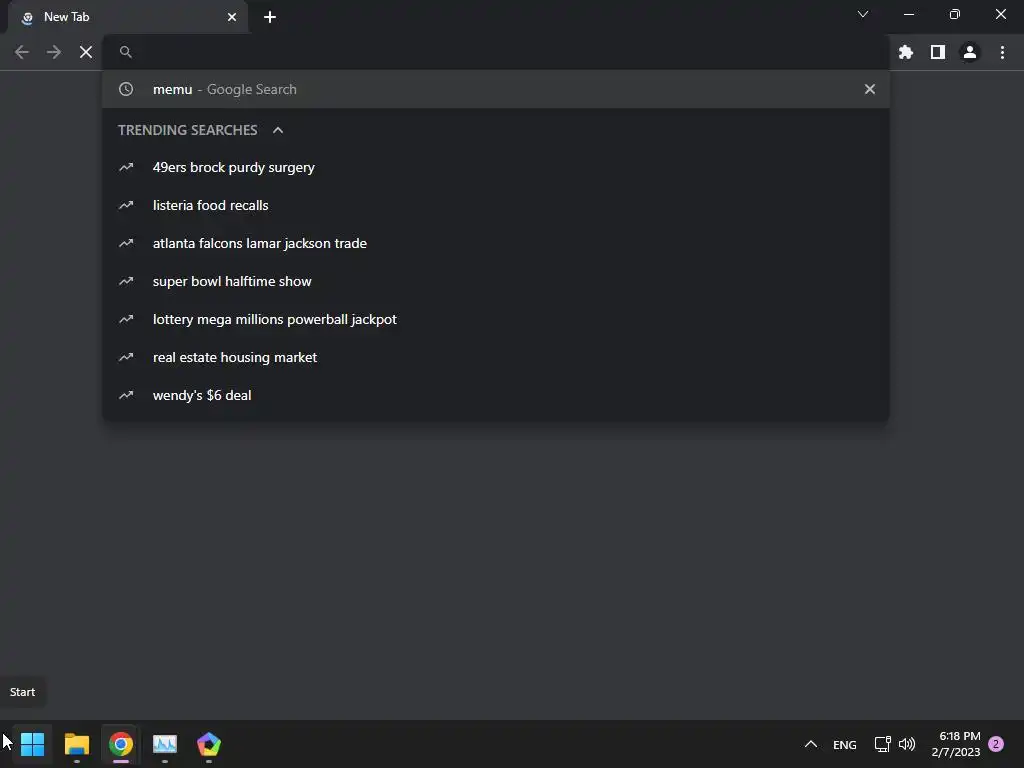Viewport: 1024px width, 768px height.
Task: Open a new tab with the plus button
Action: coord(270,17)
